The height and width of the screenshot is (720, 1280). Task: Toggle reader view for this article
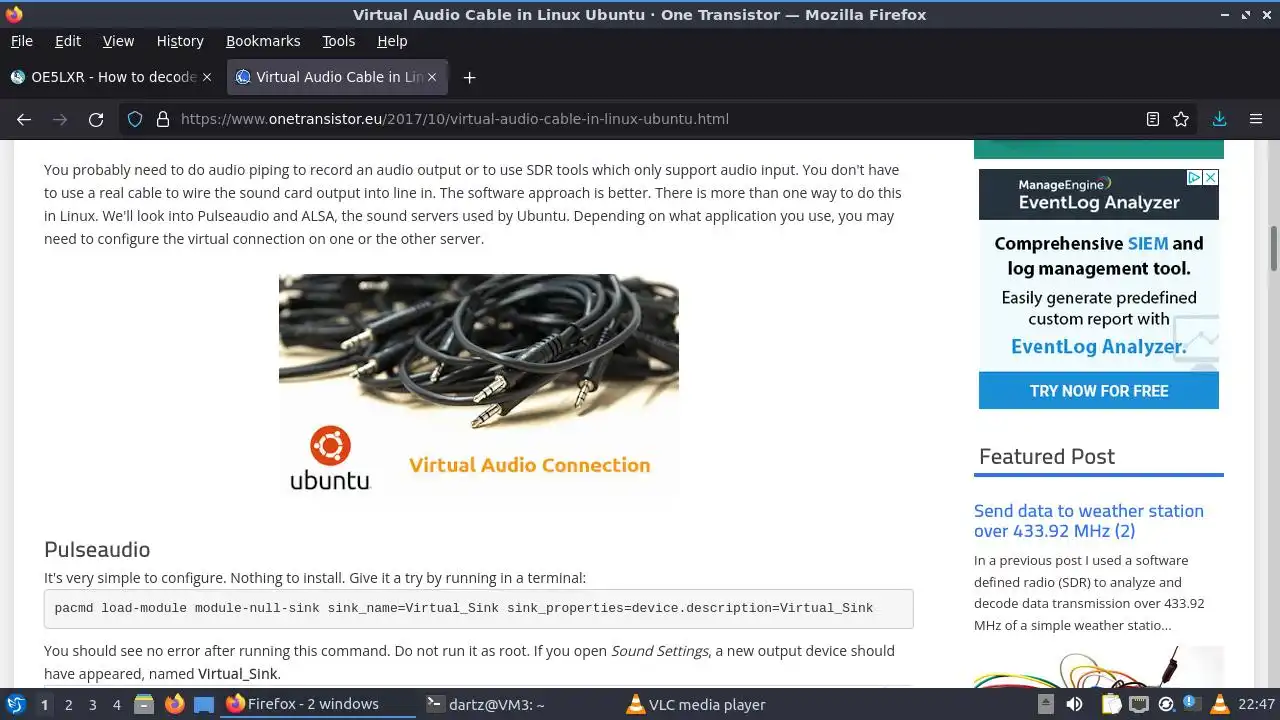(1153, 119)
